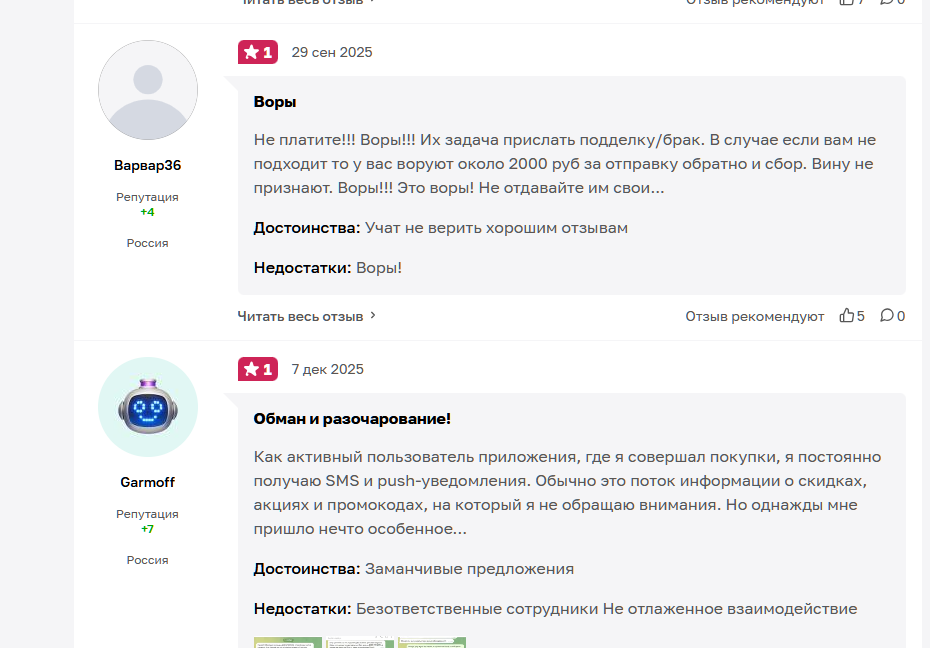
Task: Open the Варвар36 username profile link
Action: [148, 165]
